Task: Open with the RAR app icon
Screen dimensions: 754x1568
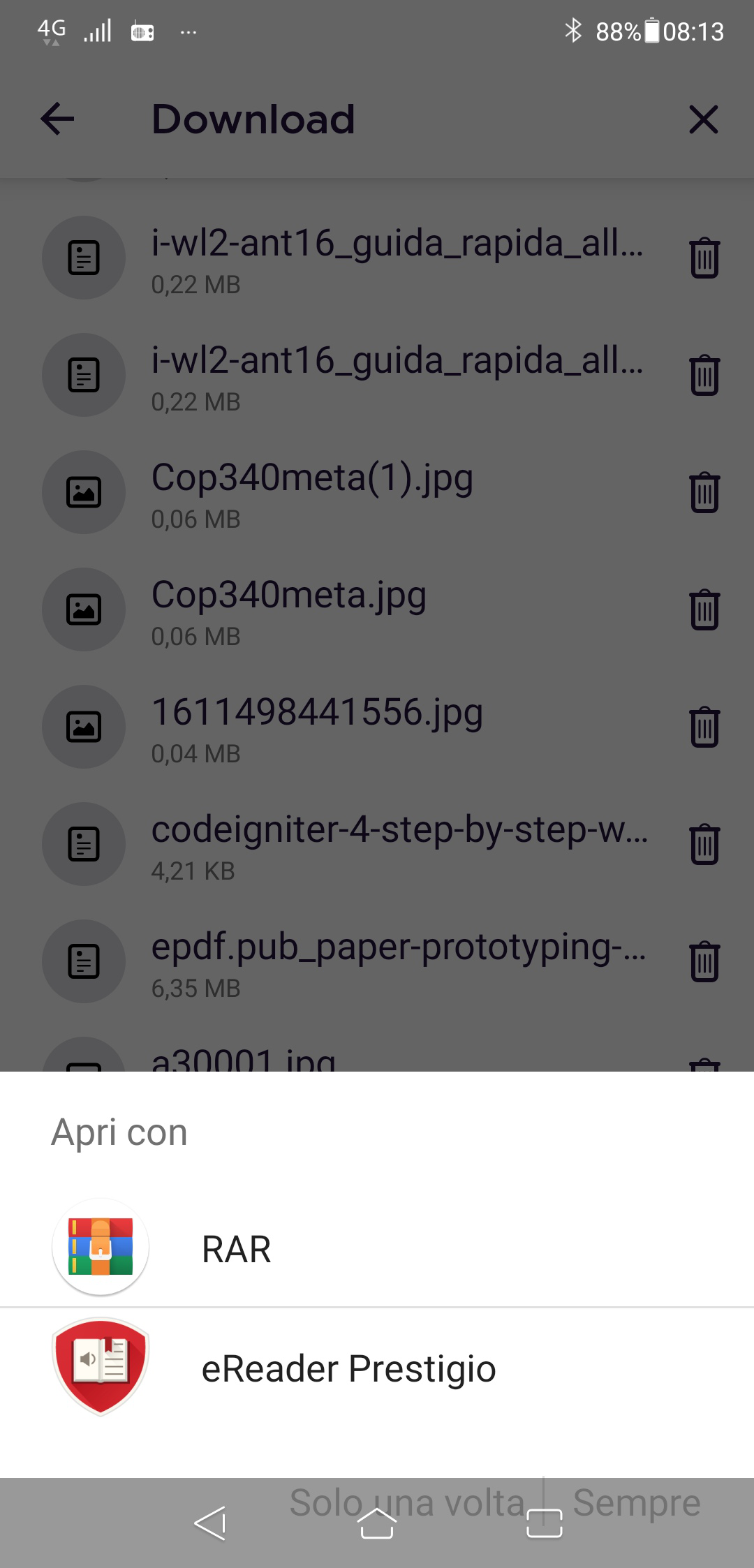Action: click(101, 1247)
